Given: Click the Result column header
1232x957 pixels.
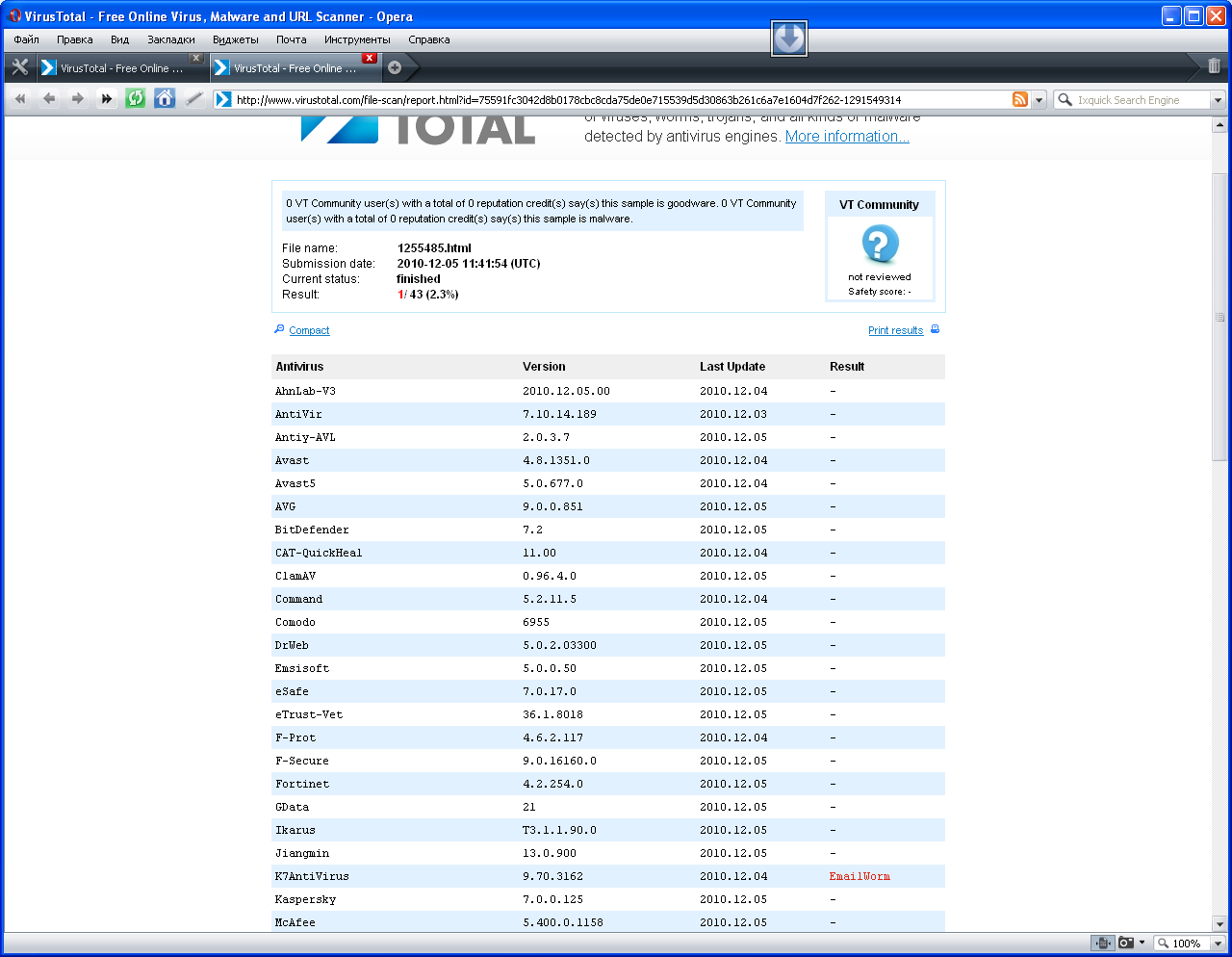Looking at the screenshot, I should tap(847, 367).
